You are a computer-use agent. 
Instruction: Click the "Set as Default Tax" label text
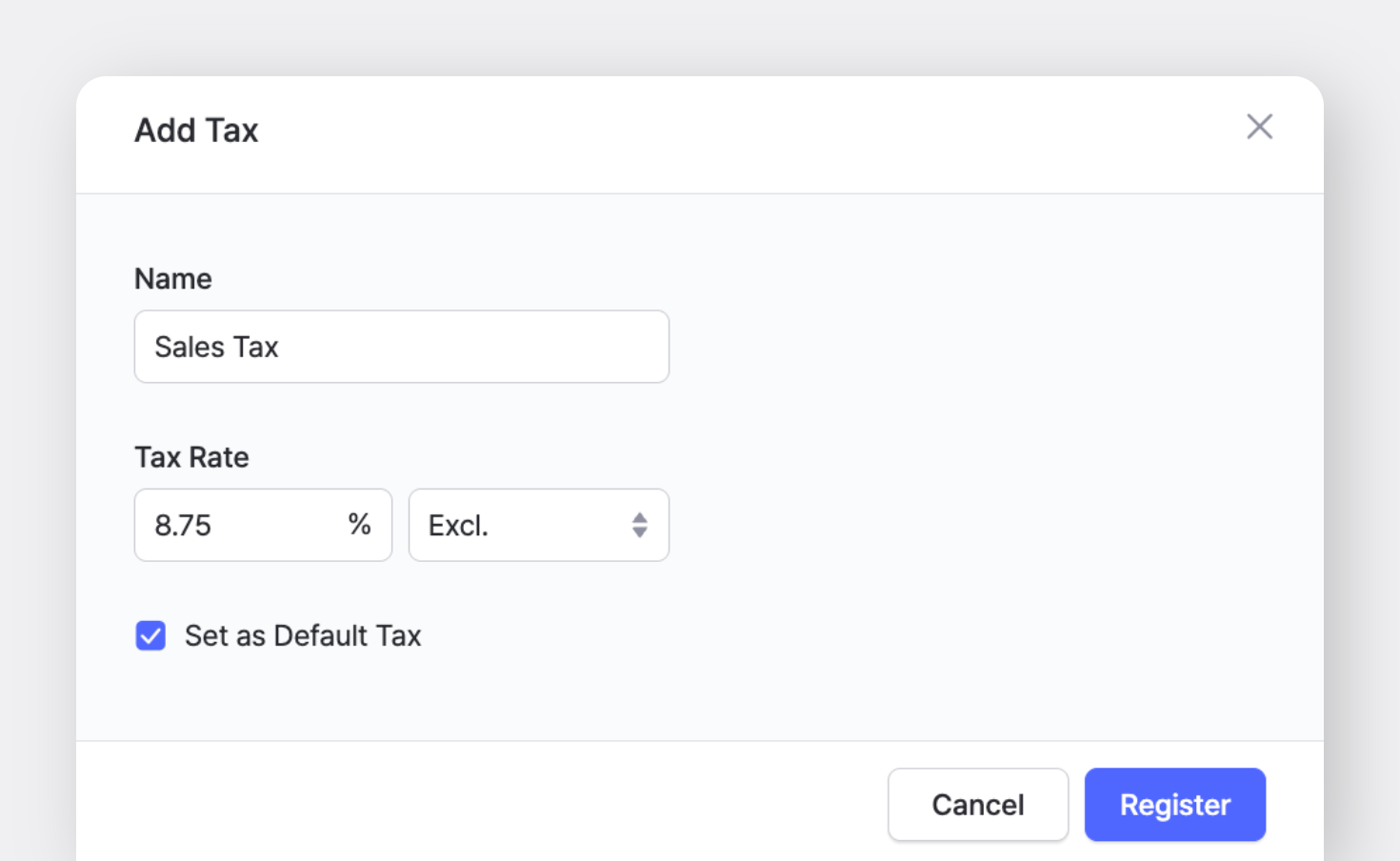click(303, 635)
